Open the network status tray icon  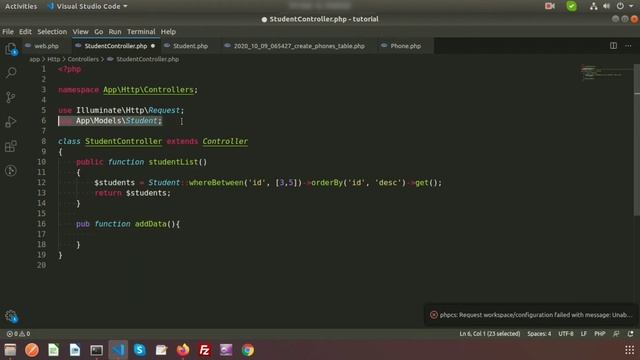(593, 6)
